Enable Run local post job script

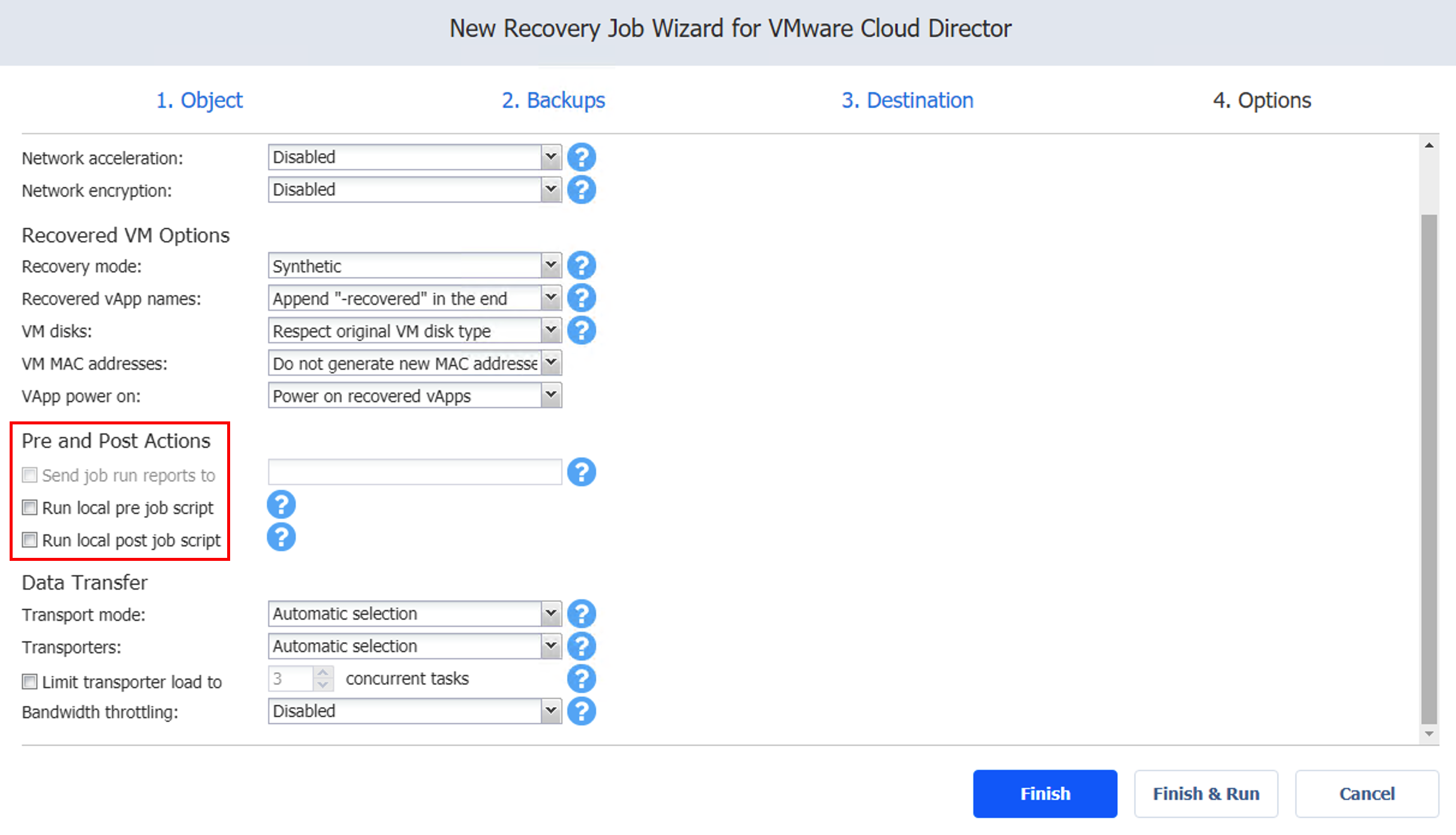(x=29, y=540)
